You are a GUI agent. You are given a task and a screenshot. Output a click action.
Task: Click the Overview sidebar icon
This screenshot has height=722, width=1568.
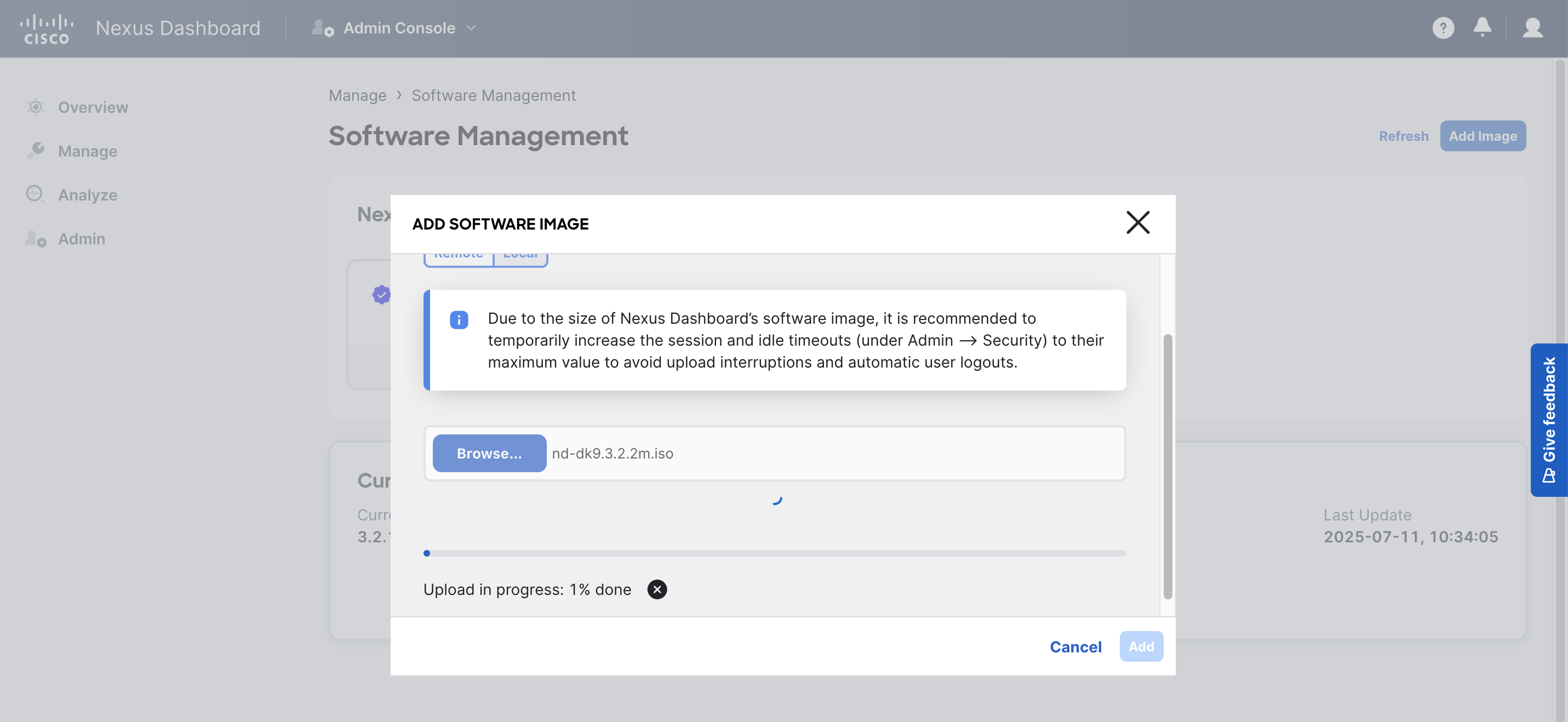[x=35, y=106]
